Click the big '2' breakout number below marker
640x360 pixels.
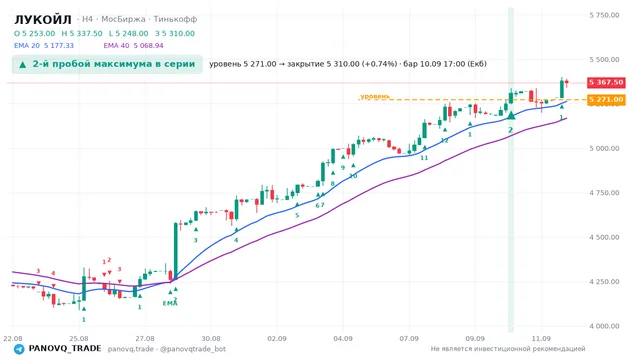[x=510, y=130]
